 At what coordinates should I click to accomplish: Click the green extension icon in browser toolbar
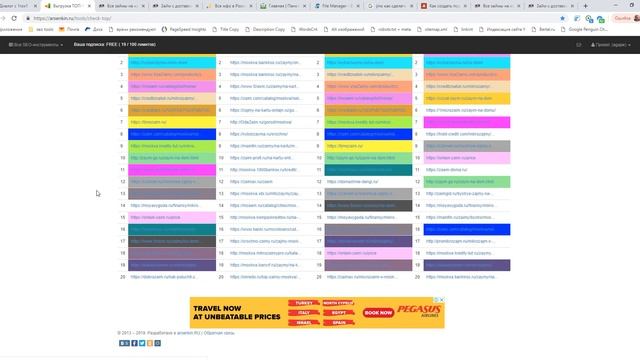600,19
